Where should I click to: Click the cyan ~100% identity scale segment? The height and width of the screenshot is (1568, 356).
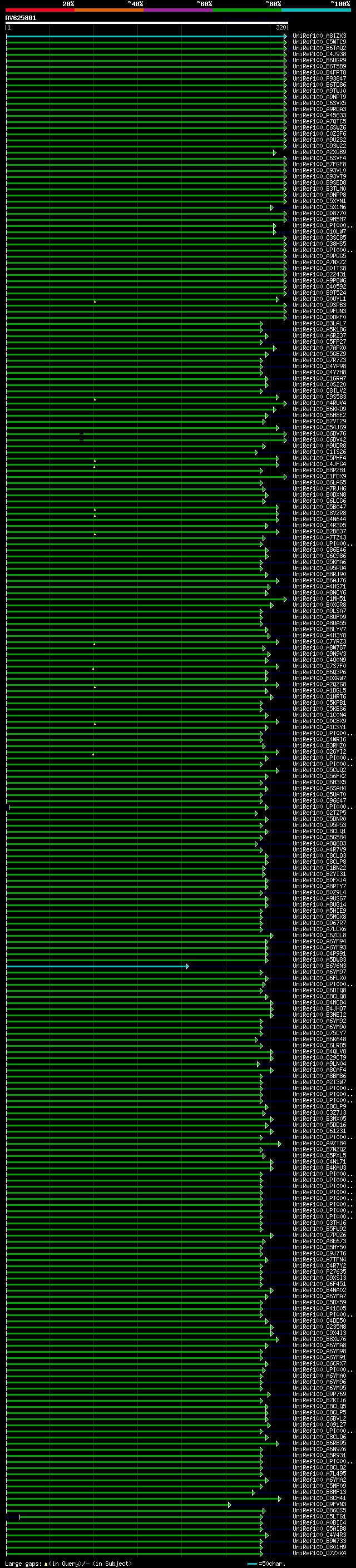click(316, 10)
